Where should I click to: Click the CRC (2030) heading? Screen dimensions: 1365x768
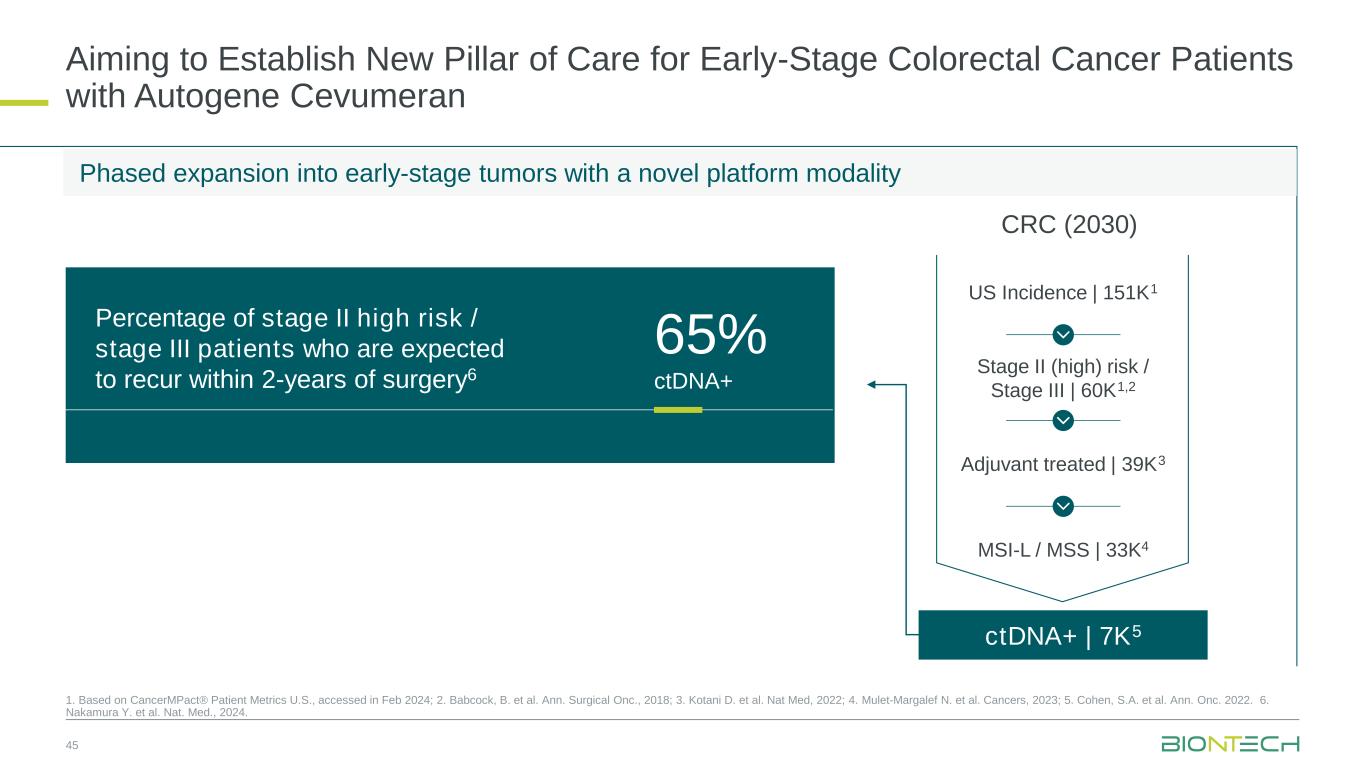(x=1069, y=225)
